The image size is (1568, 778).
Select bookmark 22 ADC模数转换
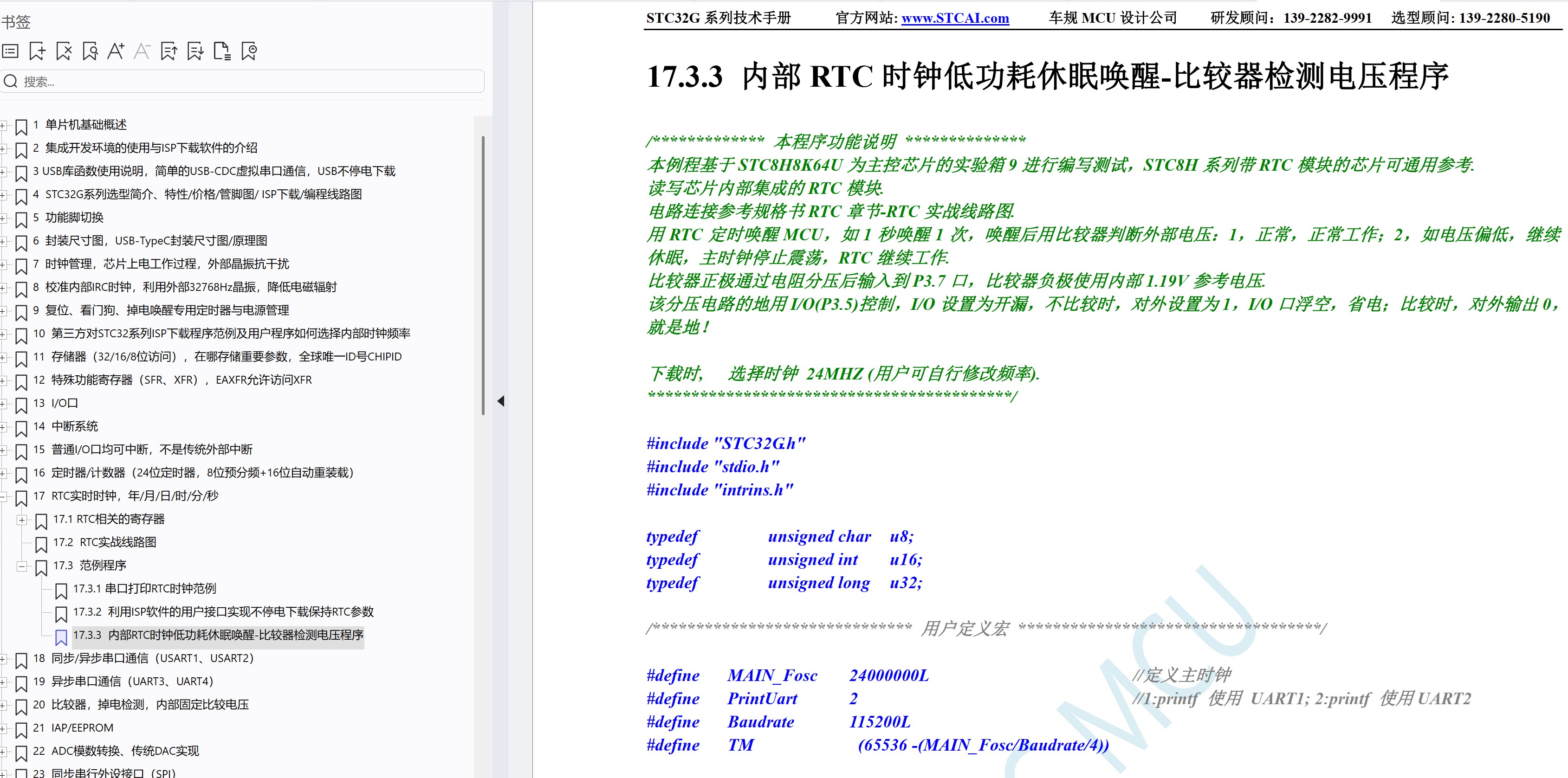coord(116,751)
